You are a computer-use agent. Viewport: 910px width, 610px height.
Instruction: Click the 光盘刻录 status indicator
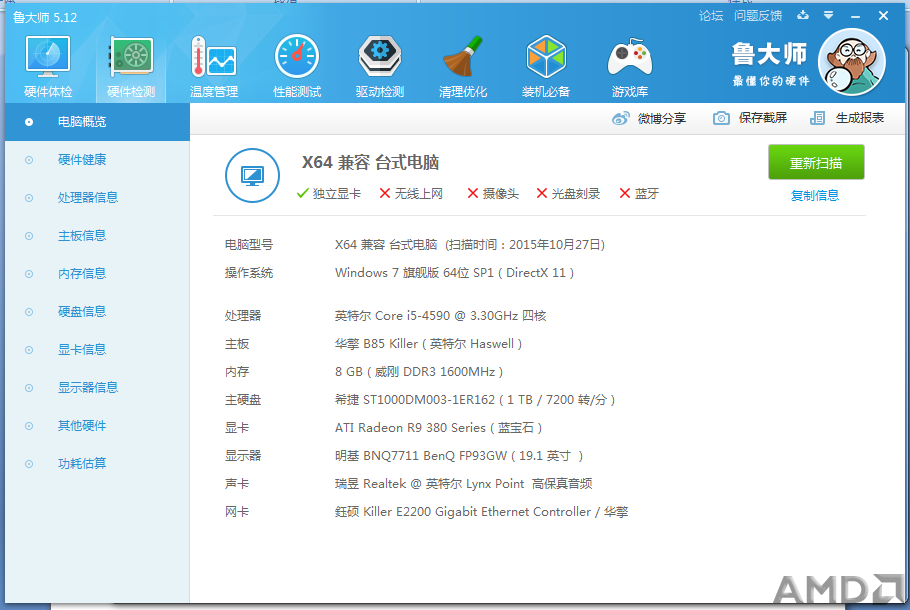tap(568, 194)
